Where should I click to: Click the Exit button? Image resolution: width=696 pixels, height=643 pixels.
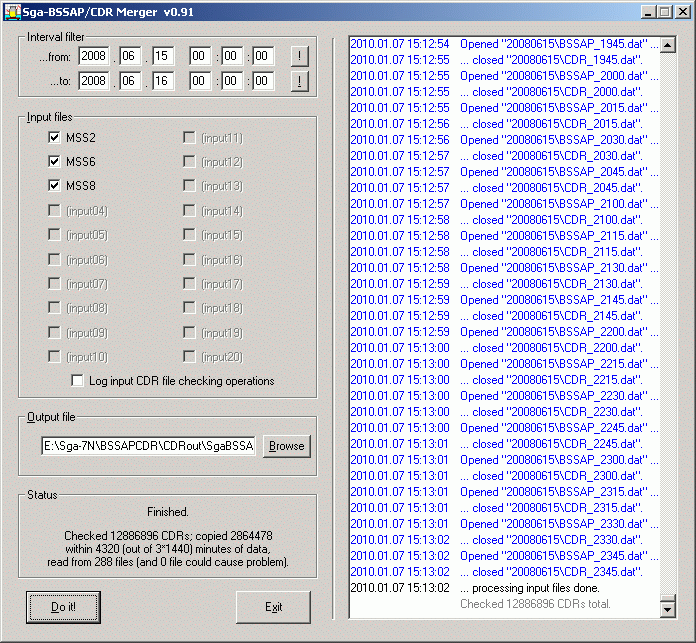(x=273, y=607)
